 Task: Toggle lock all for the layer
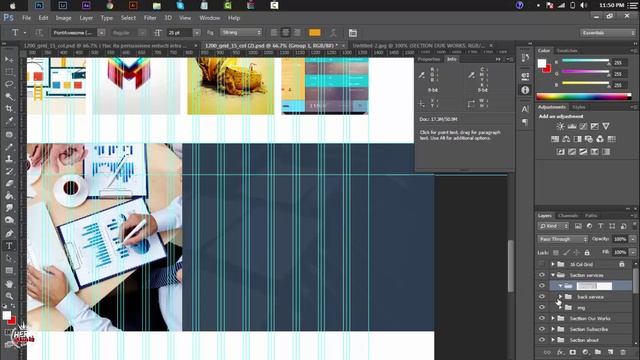point(587,253)
